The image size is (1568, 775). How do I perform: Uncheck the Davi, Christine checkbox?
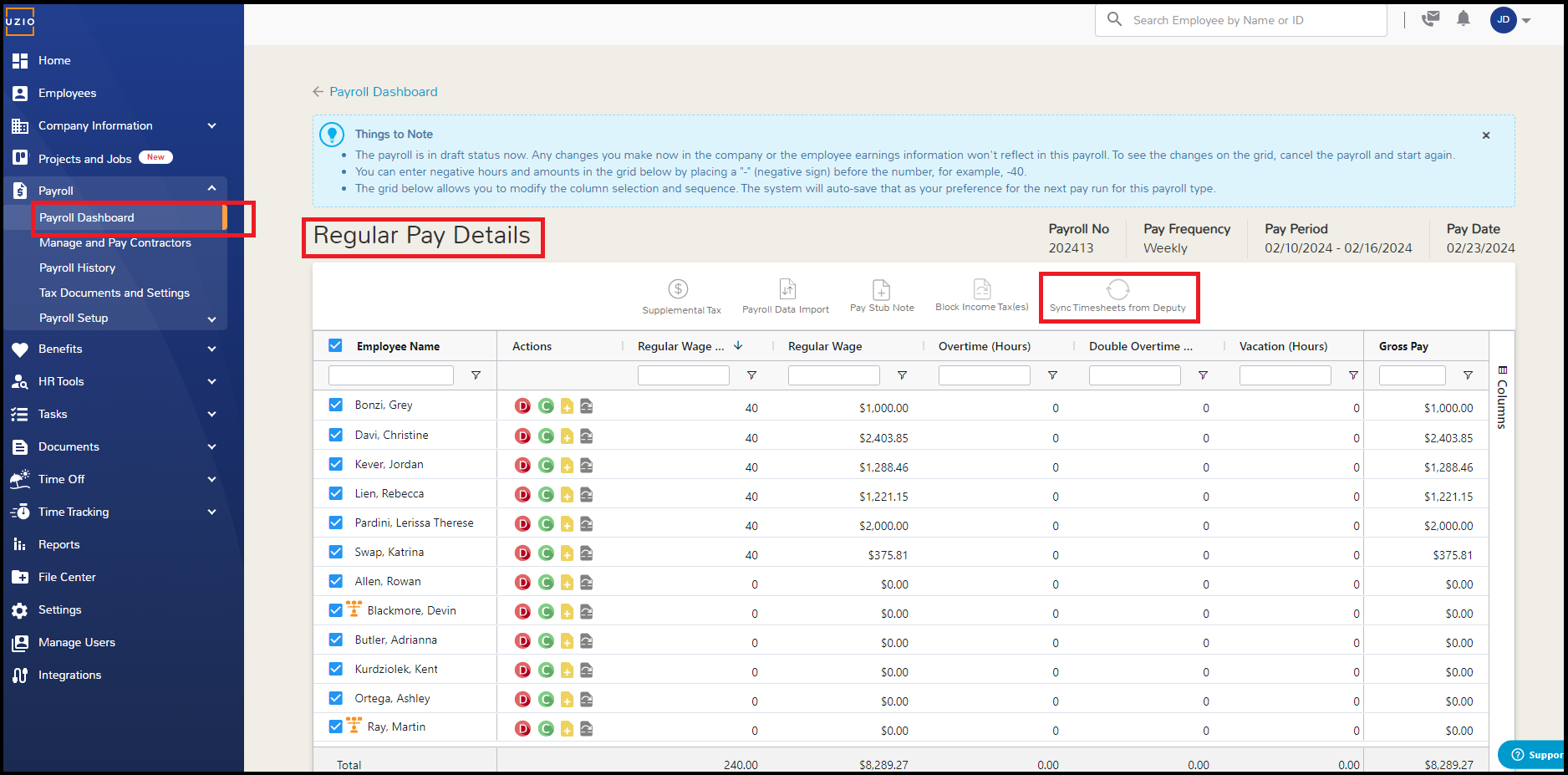(335, 435)
